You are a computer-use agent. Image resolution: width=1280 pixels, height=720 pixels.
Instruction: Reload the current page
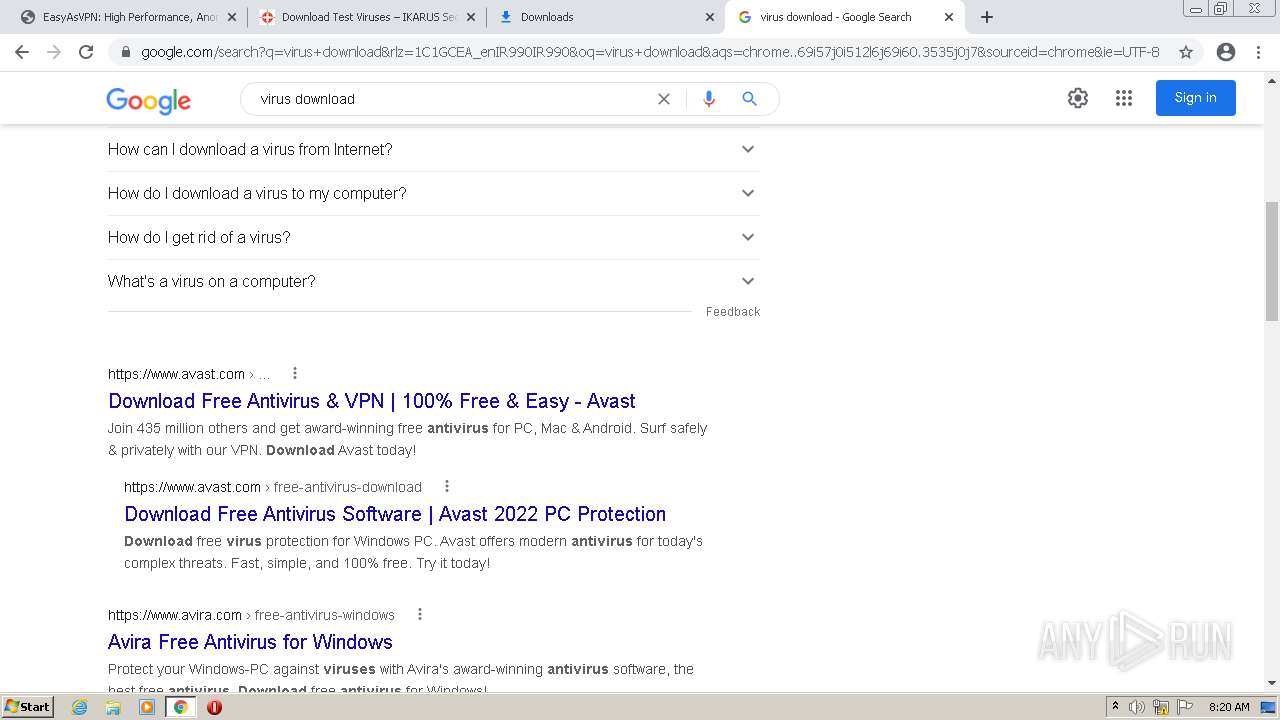click(86, 52)
